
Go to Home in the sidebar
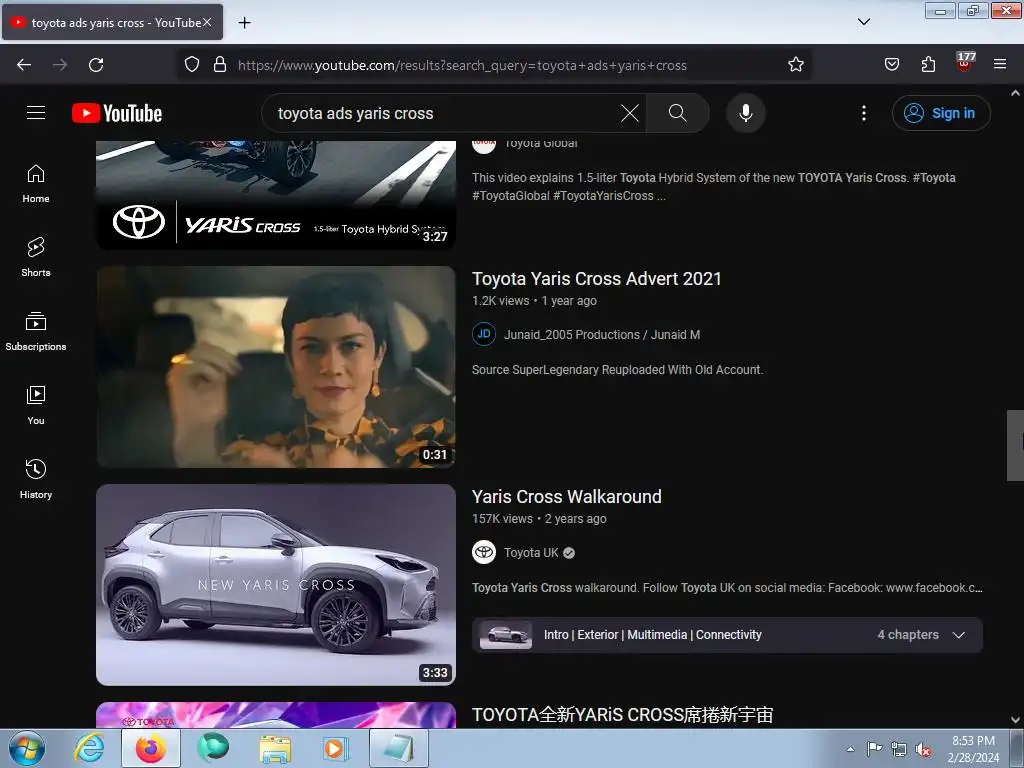[x=36, y=184]
